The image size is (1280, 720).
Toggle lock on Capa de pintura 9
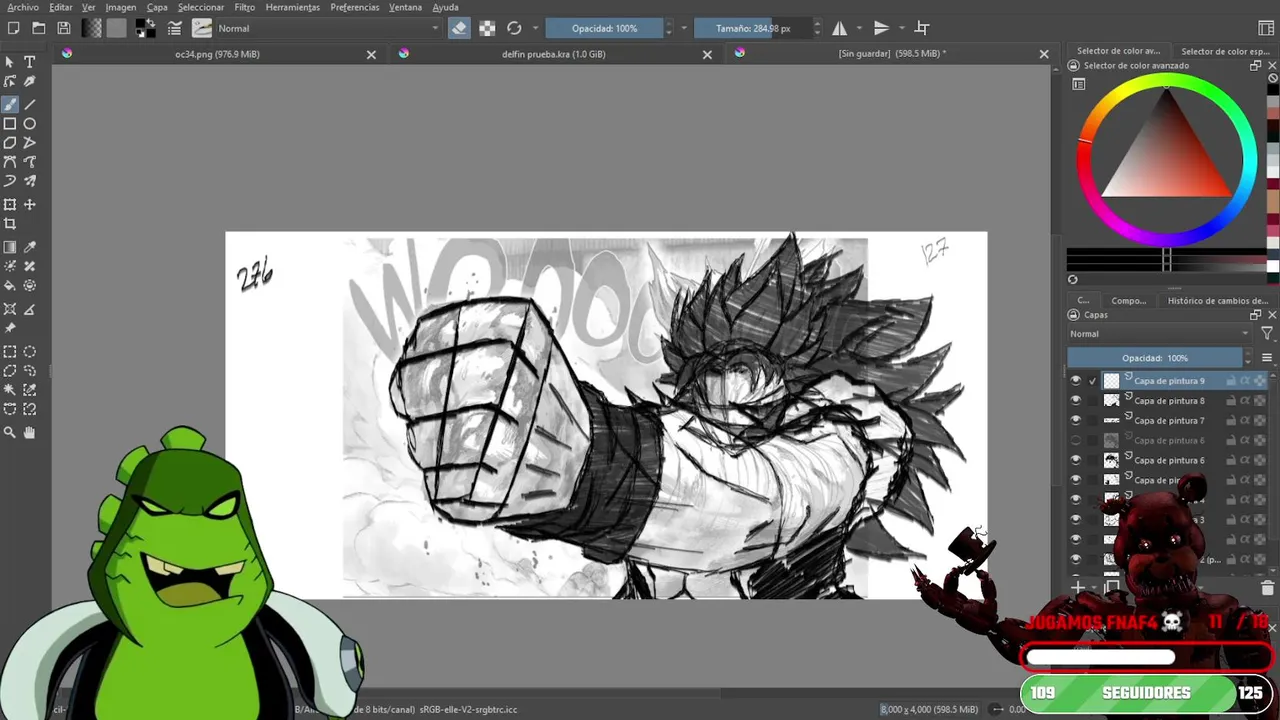[x=1231, y=381]
